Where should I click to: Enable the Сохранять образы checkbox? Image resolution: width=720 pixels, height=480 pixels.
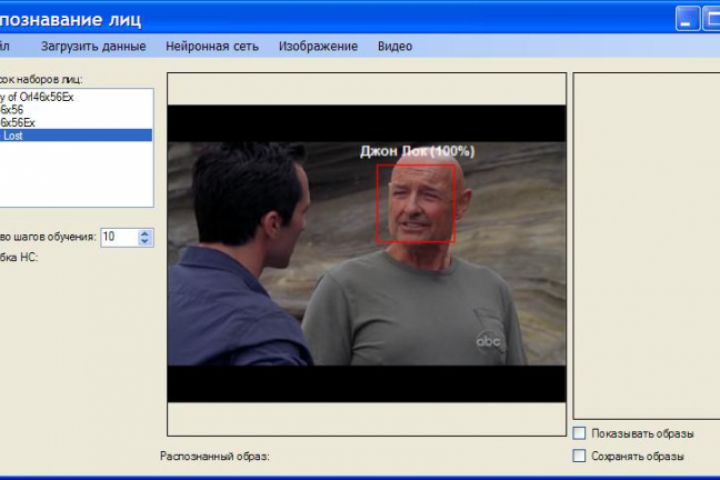pos(579,456)
